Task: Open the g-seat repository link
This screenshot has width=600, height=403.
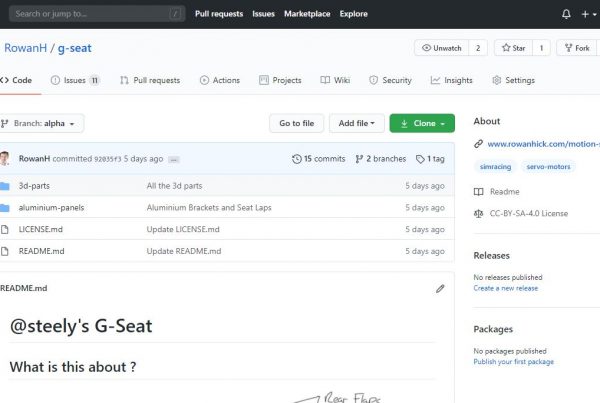Action: pos(75,48)
